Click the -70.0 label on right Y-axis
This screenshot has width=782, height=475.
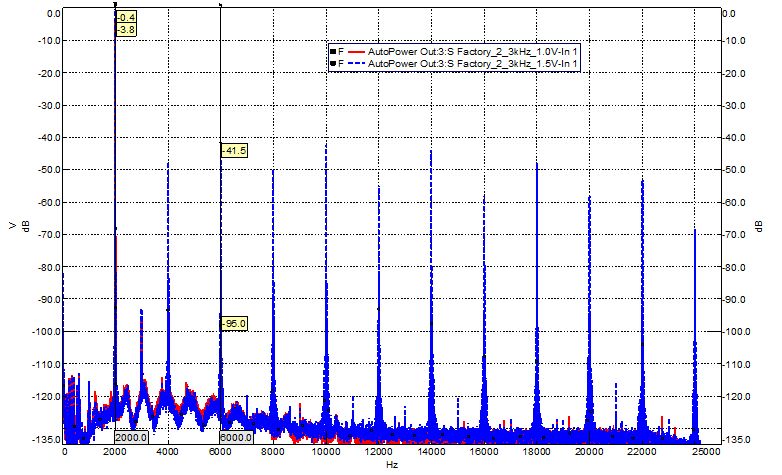[735, 235]
